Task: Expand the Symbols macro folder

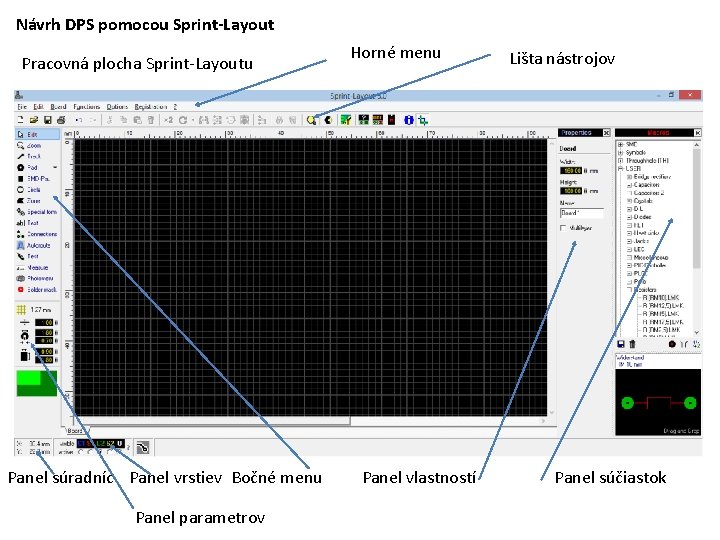Action: [x=620, y=152]
